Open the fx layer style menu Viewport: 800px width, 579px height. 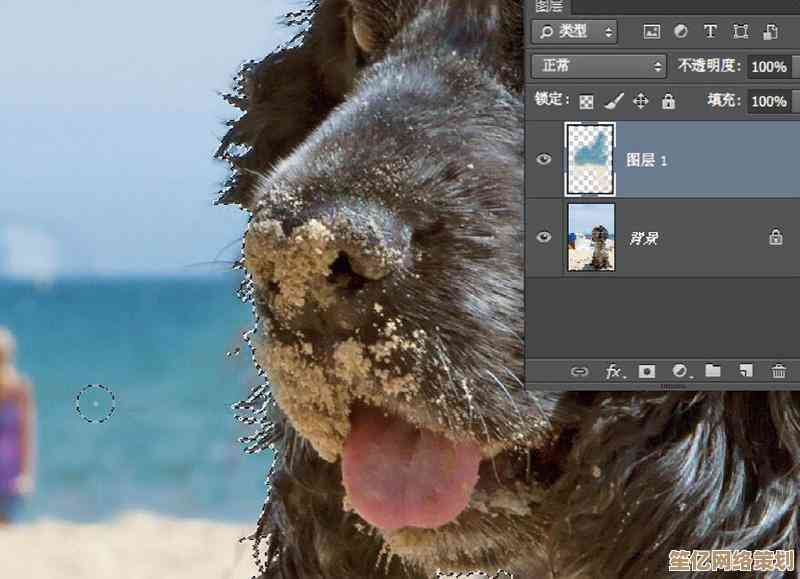coord(613,371)
